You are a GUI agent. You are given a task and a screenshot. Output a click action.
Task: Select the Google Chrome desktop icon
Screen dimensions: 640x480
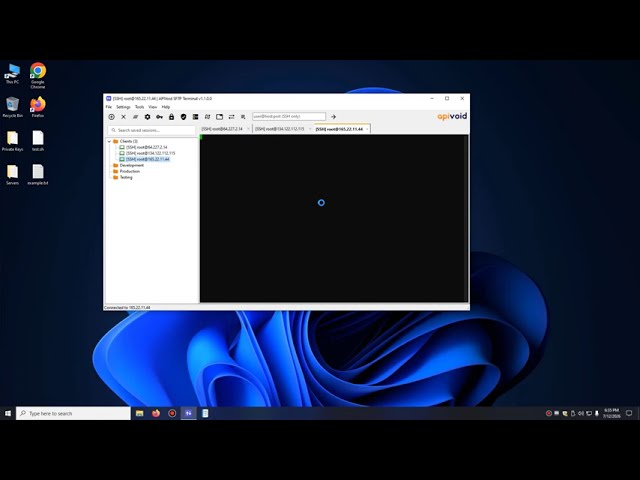(38, 76)
